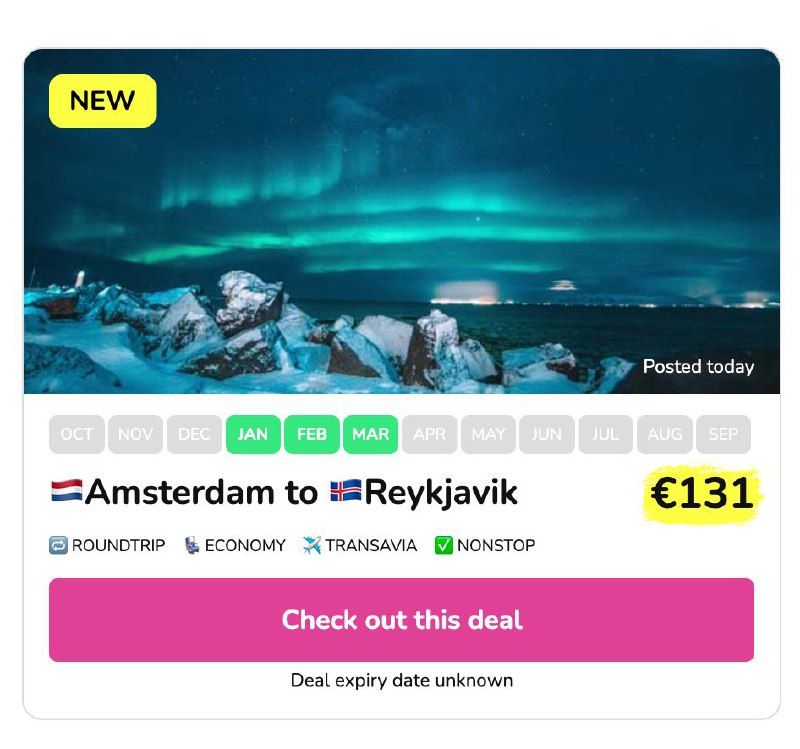Click the Iceland flag icon
Image resolution: width=800 pixels, height=749 pixels.
point(346,491)
